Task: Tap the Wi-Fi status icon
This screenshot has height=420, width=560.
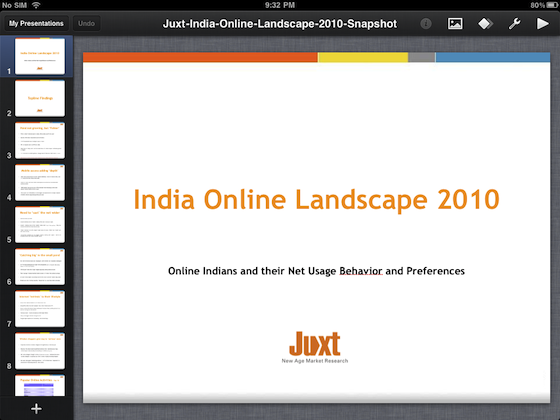Action: coord(36,5)
